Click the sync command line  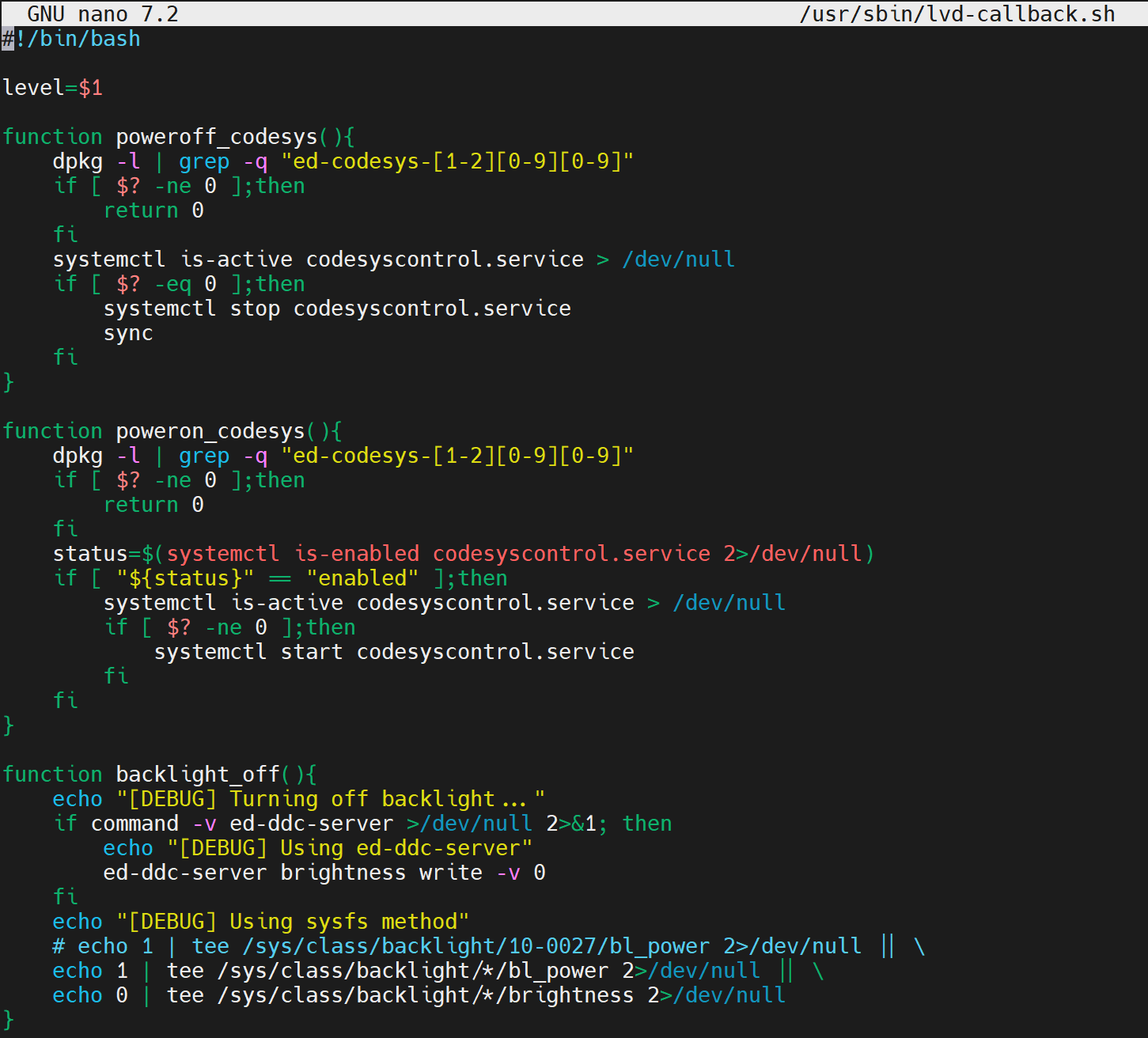click(128, 333)
